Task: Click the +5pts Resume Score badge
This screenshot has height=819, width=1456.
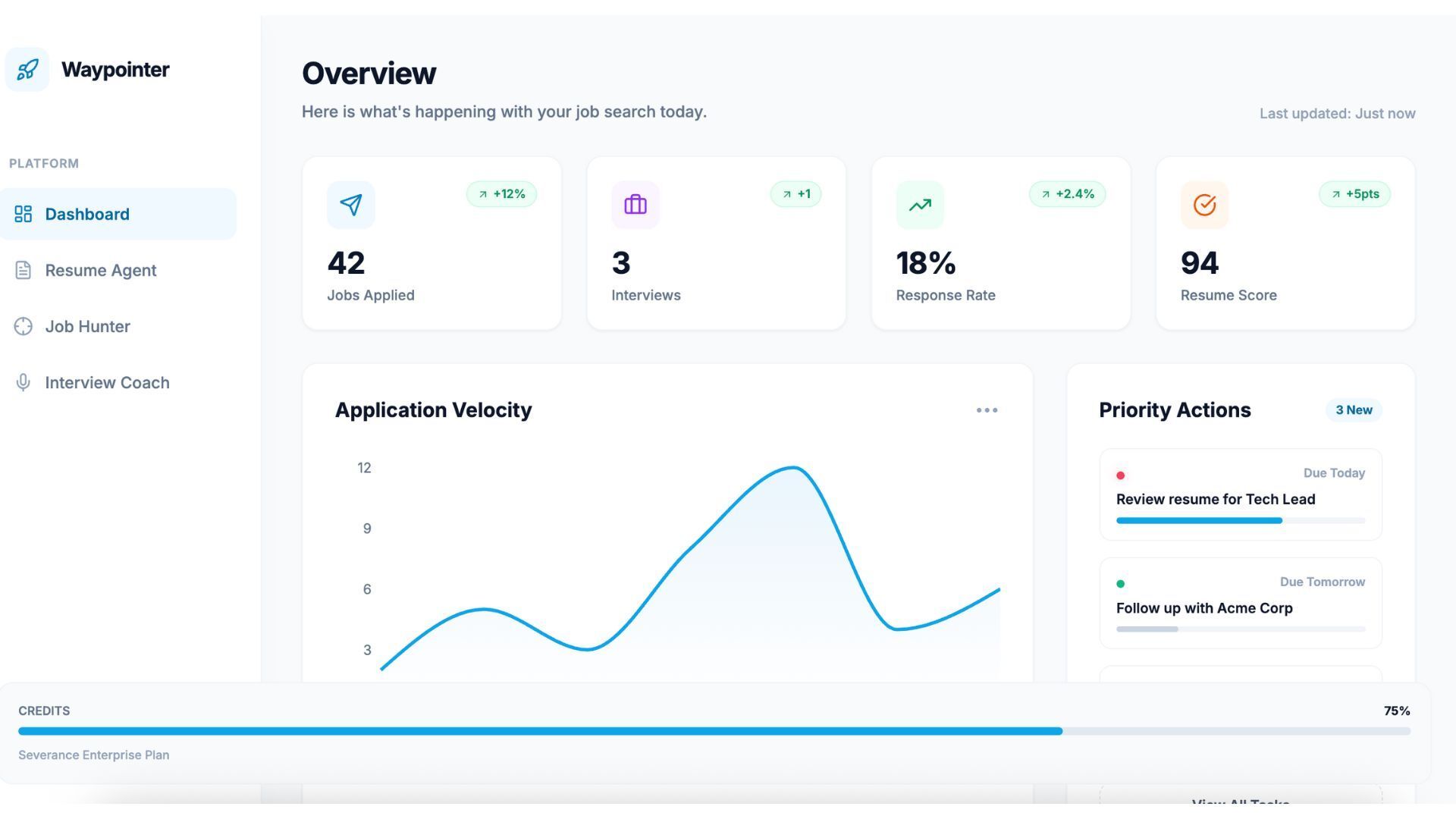Action: [x=1354, y=194]
